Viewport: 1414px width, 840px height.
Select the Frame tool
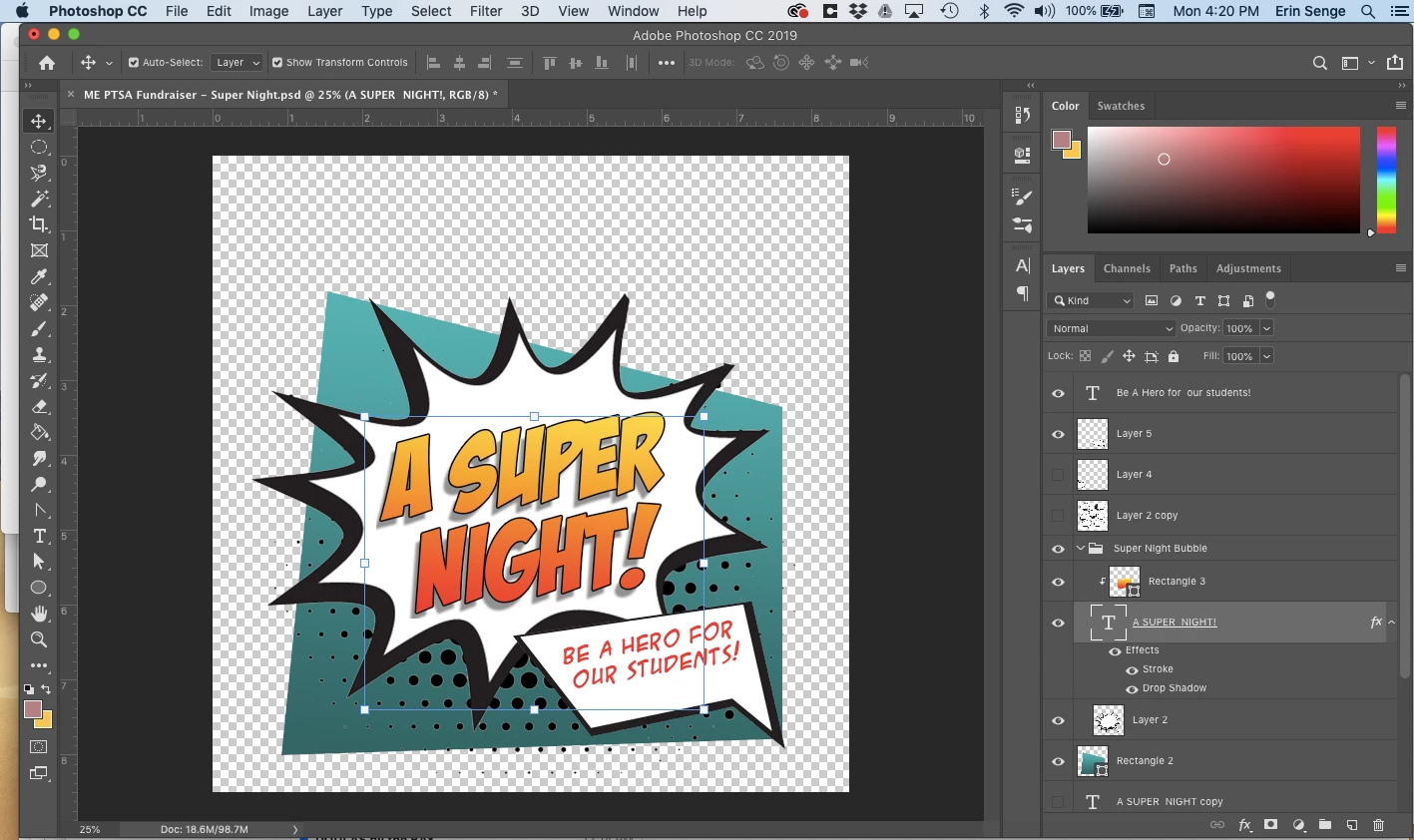(39, 250)
